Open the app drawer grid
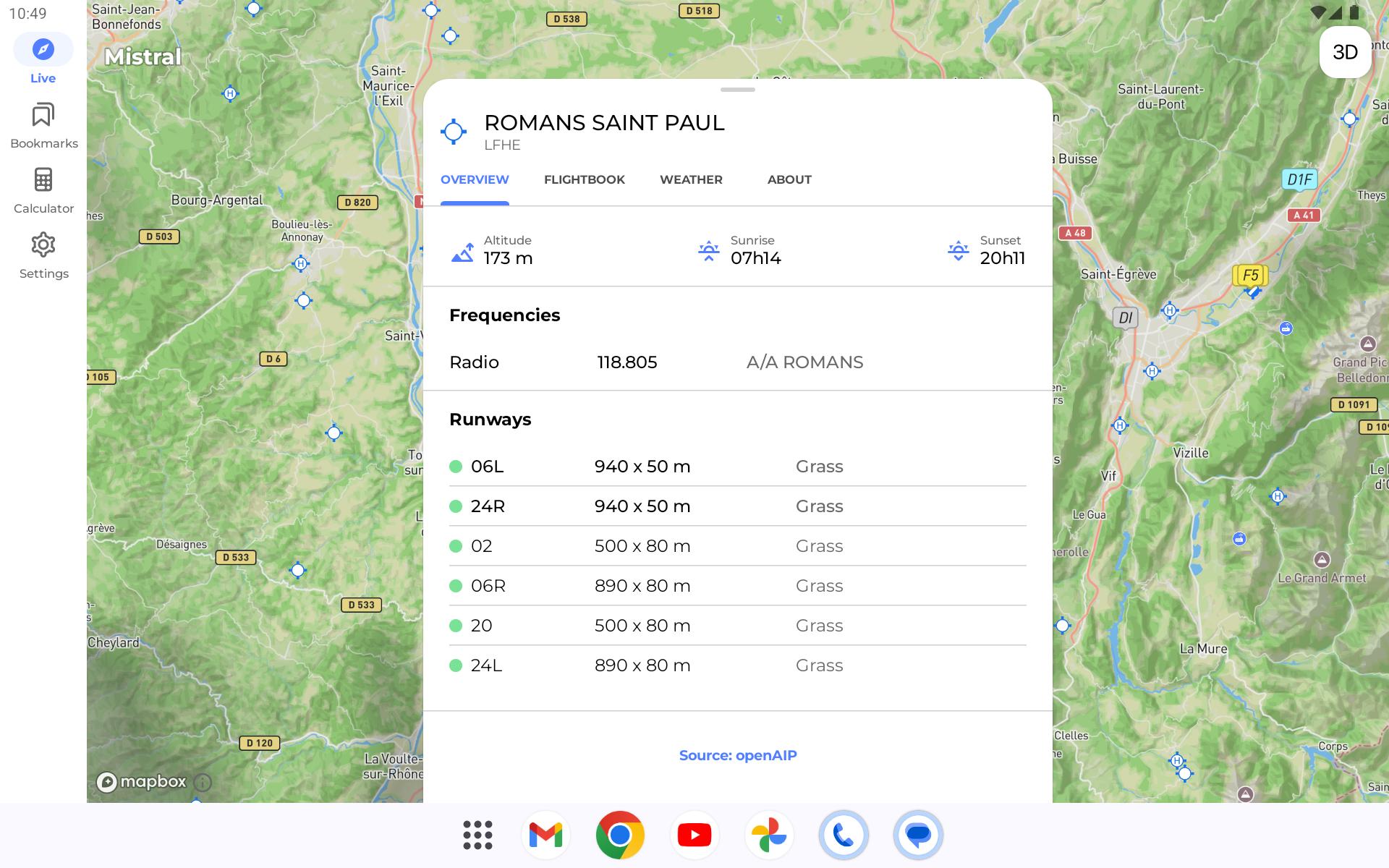This screenshot has width=1389, height=868. pyautogui.click(x=477, y=835)
